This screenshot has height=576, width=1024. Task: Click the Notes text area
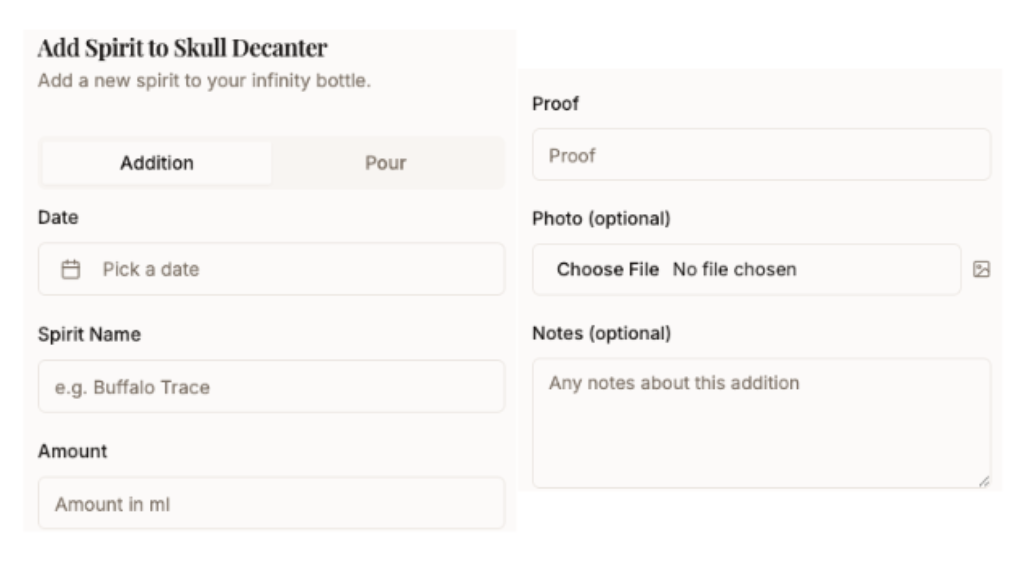coord(761,423)
